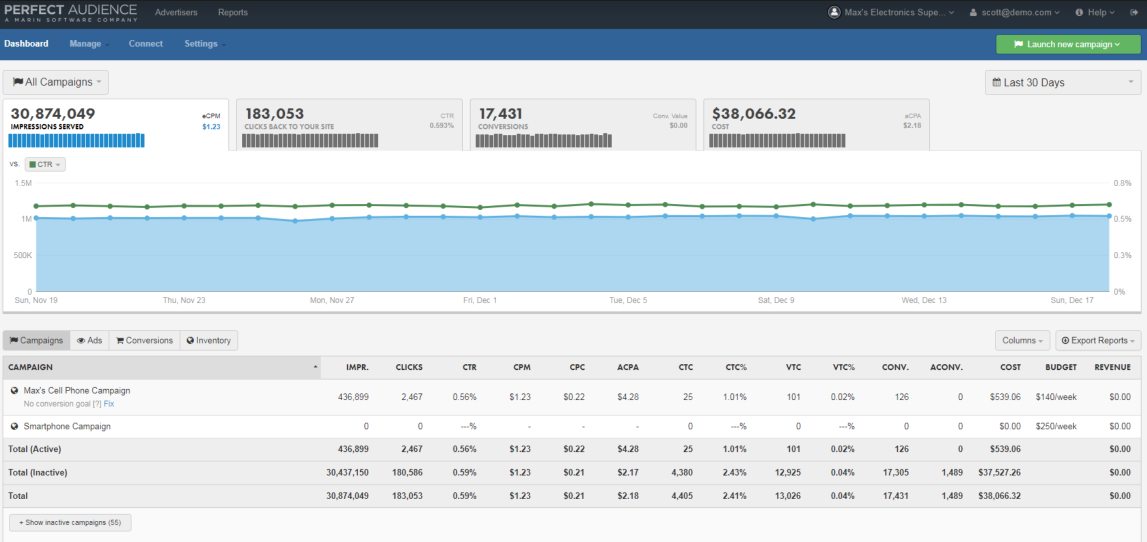1147x542 pixels.
Task: Switch to the Conversions tab
Action: point(144,341)
